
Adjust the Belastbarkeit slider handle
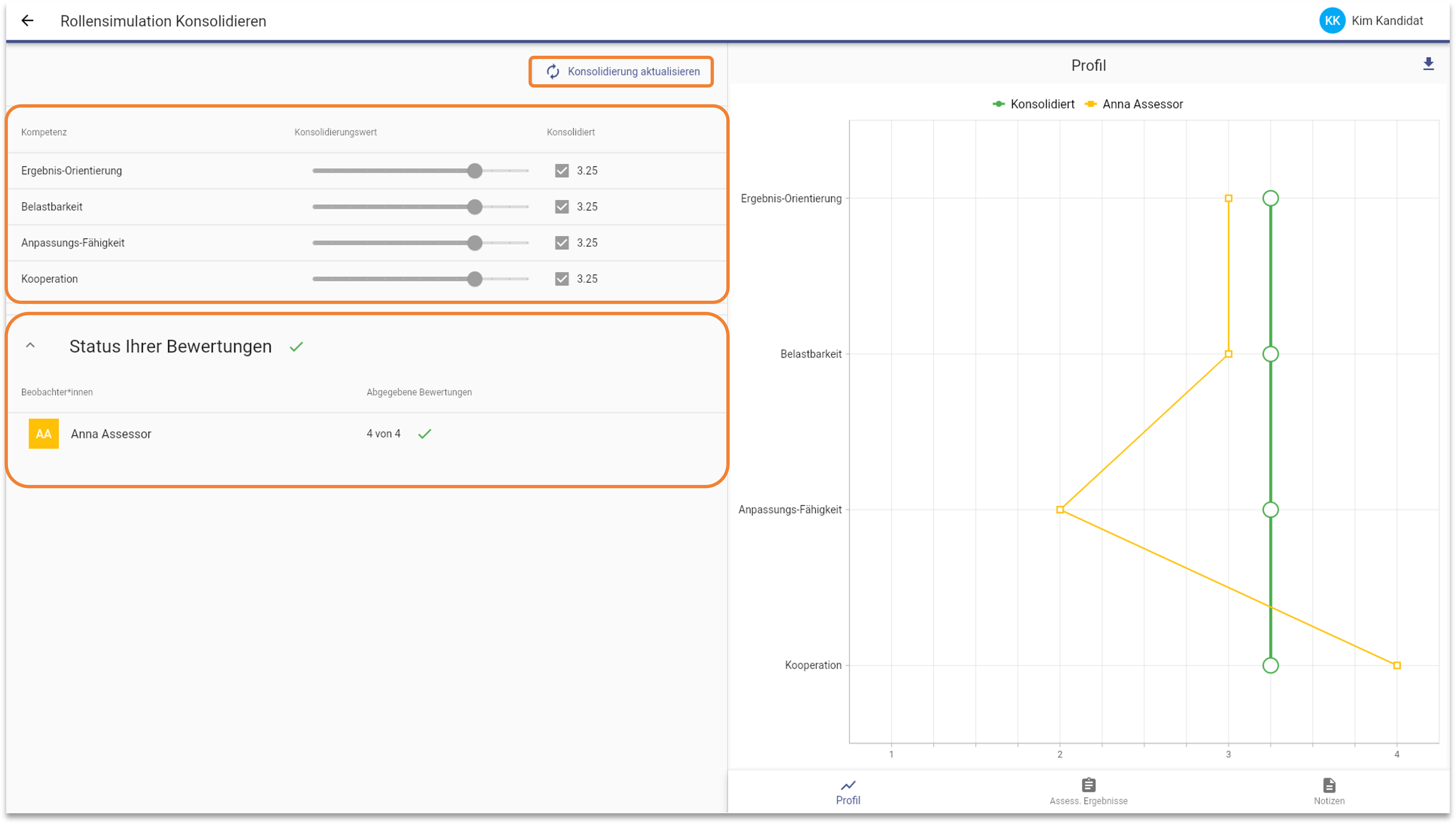point(474,207)
